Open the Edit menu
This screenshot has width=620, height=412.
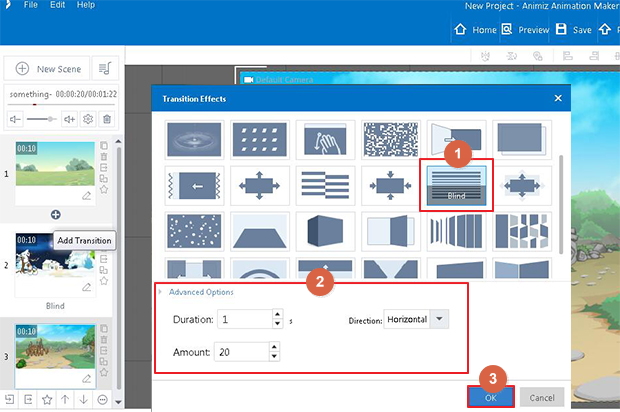click(x=57, y=5)
